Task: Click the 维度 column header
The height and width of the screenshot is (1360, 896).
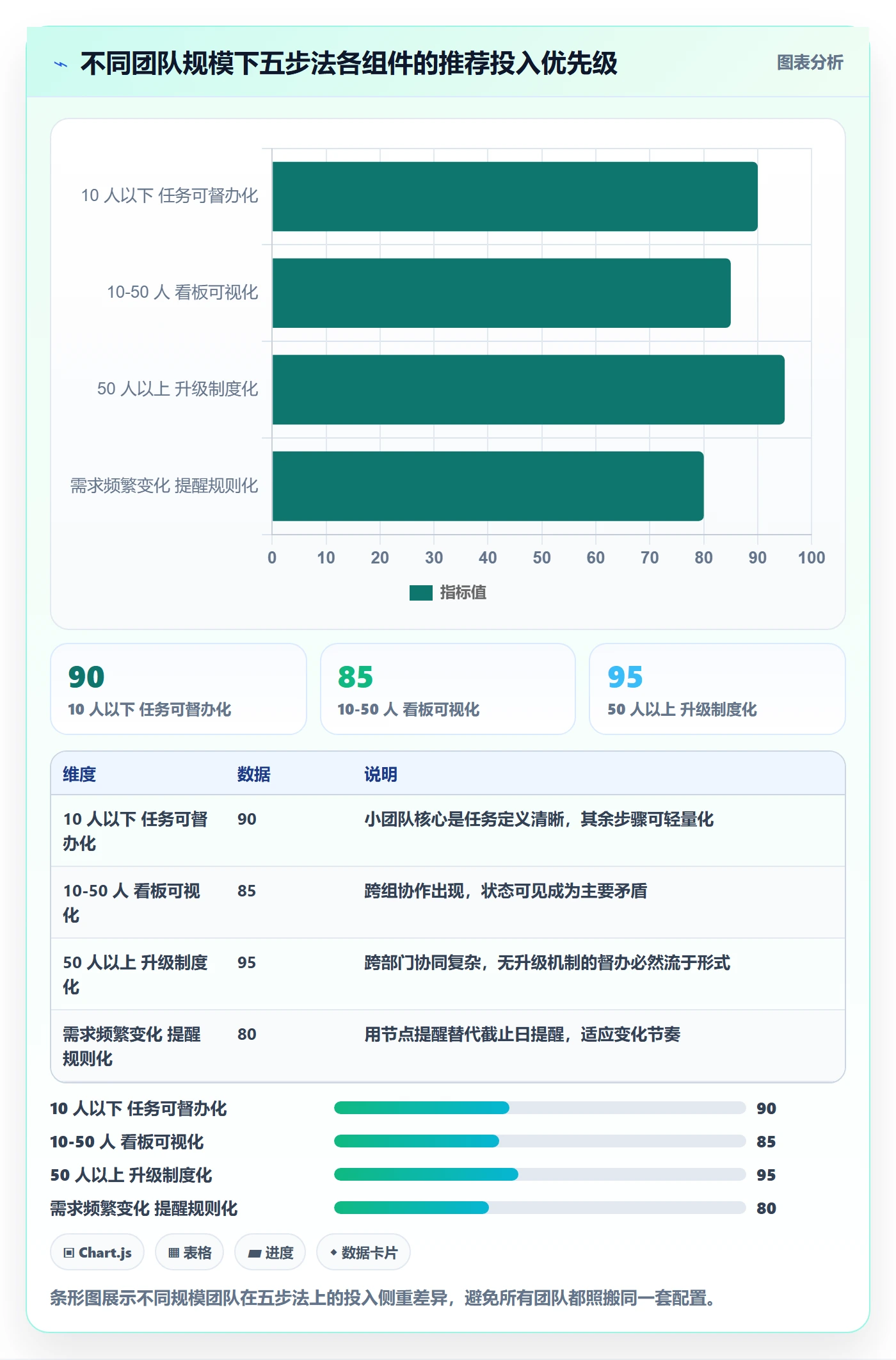Action: [x=79, y=774]
